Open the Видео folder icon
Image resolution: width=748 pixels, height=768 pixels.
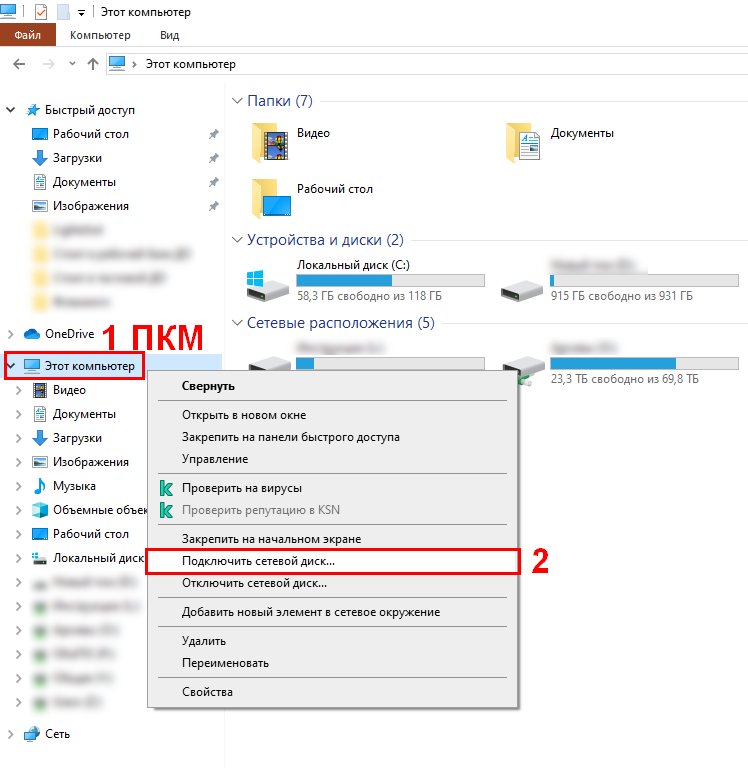point(271,143)
